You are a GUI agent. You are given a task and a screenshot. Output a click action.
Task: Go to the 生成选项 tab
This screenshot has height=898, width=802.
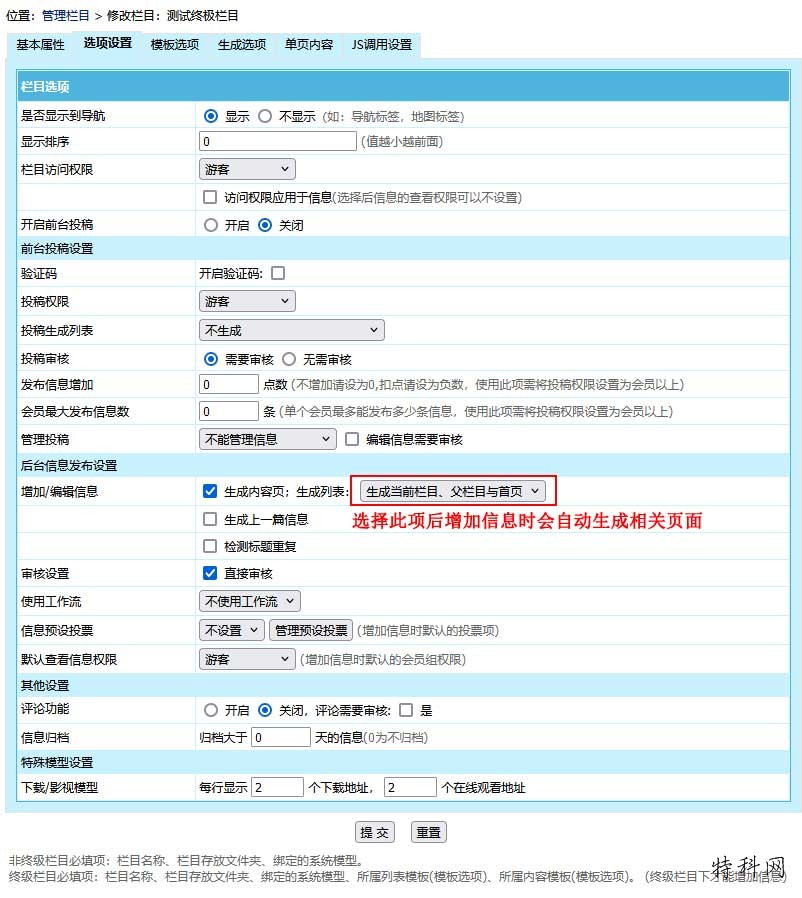point(242,45)
